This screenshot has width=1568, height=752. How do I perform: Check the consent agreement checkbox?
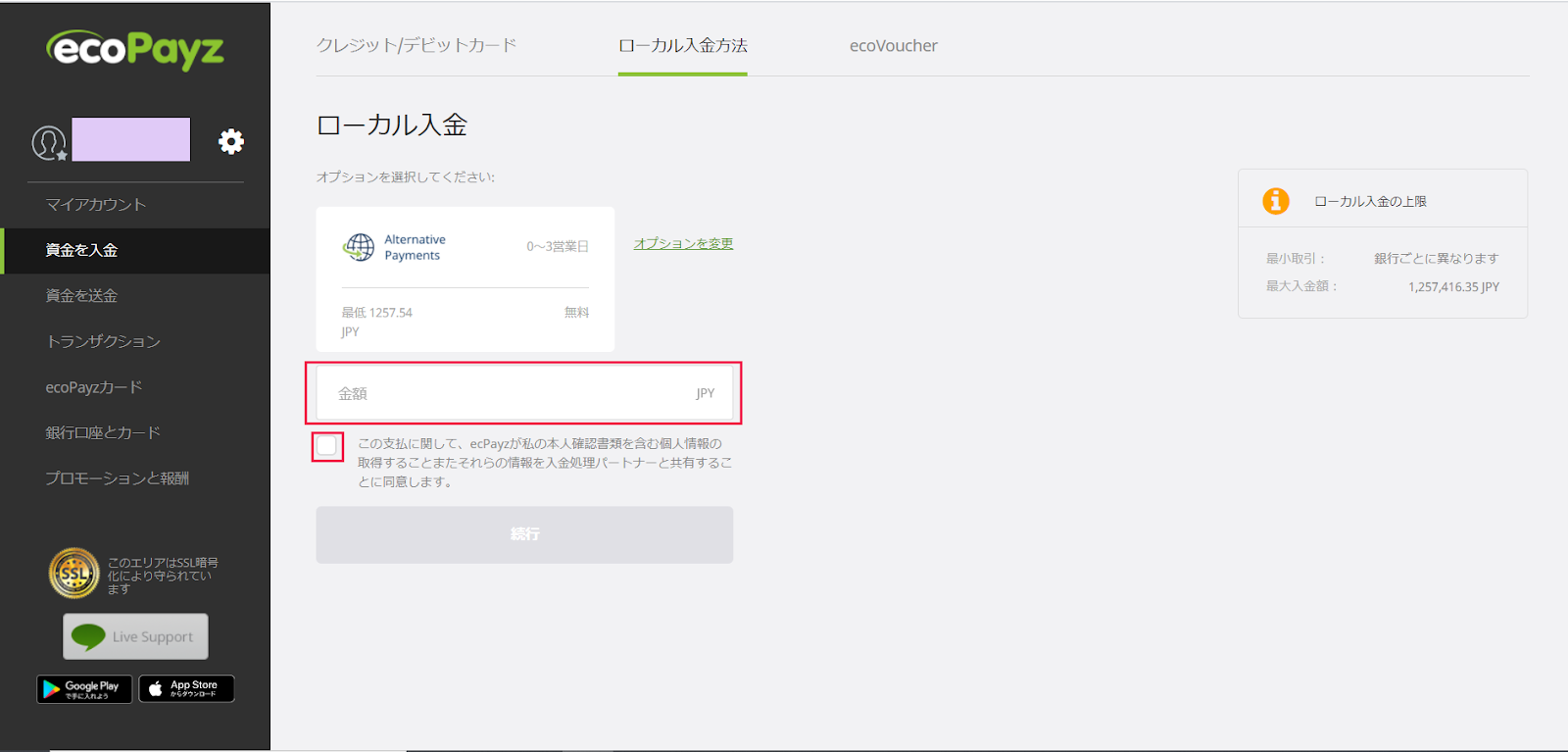click(327, 446)
